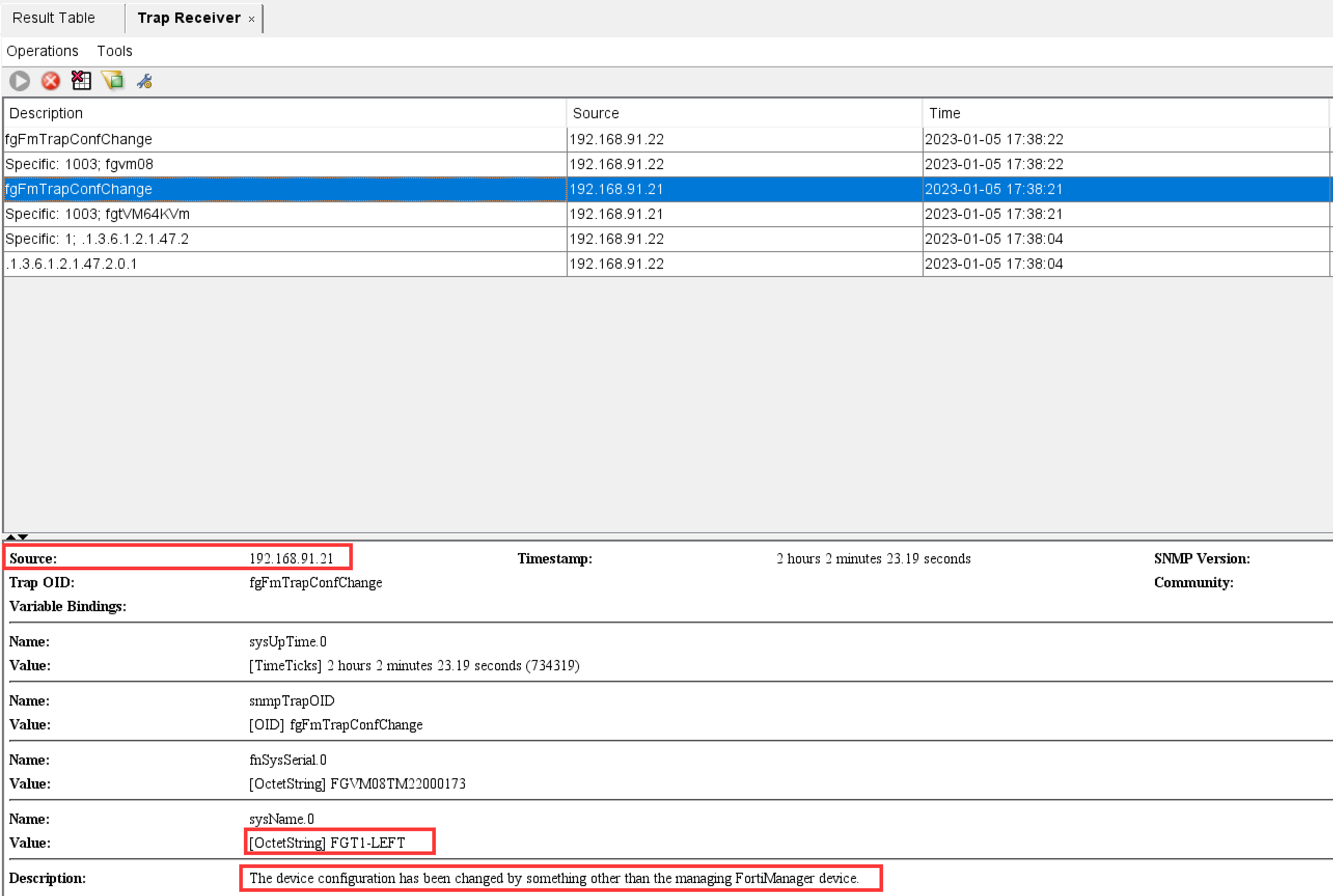Click the red Stop receiver icon
The width and height of the screenshot is (1333, 896).
click(50, 80)
